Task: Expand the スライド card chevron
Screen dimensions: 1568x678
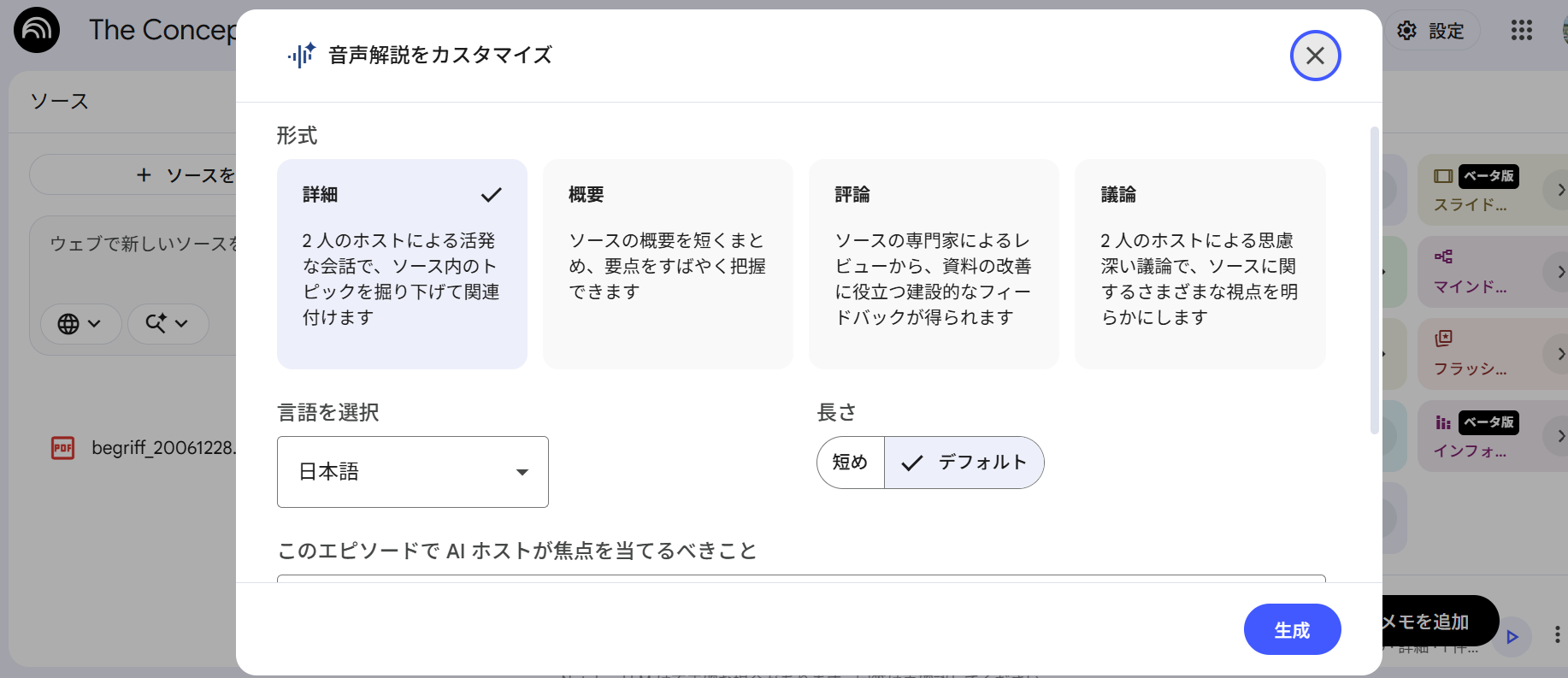Action: (1559, 190)
